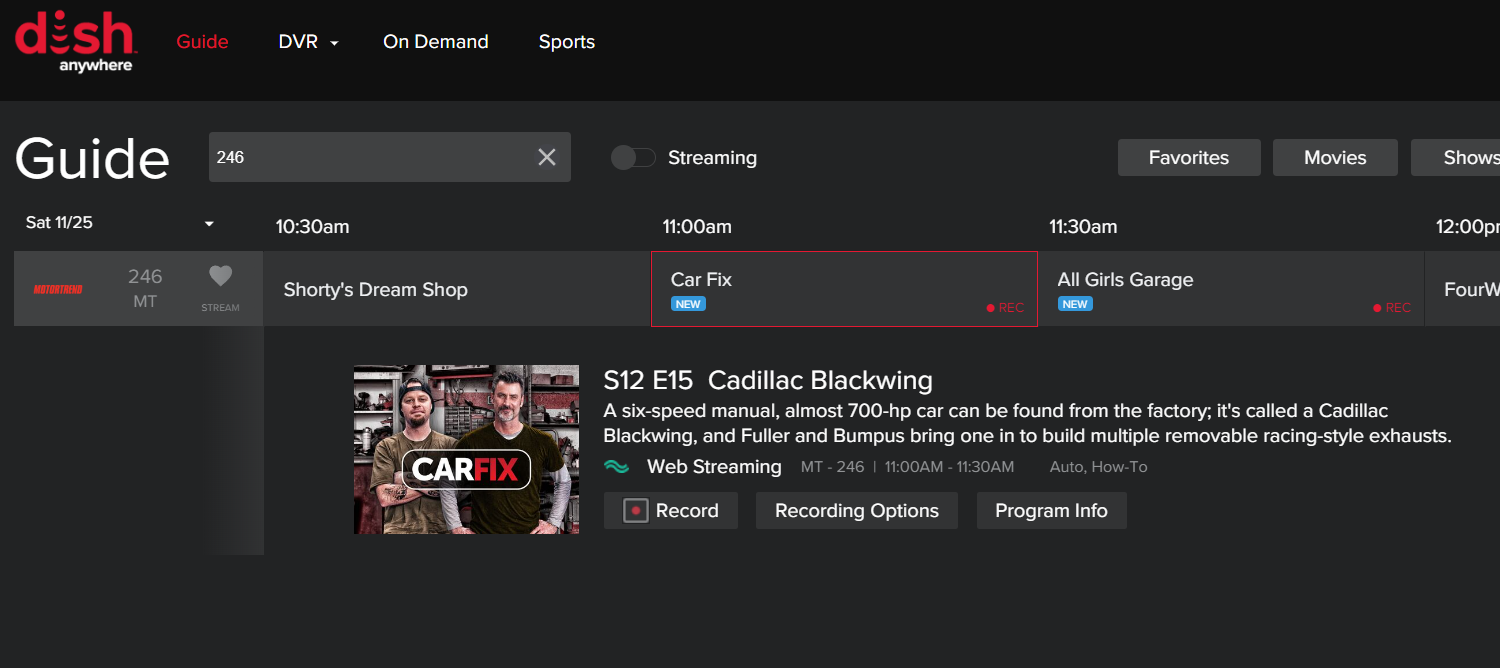Image resolution: width=1500 pixels, height=668 pixels.
Task: Clear the 246 search field with X
Action: (x=547, y=157)
